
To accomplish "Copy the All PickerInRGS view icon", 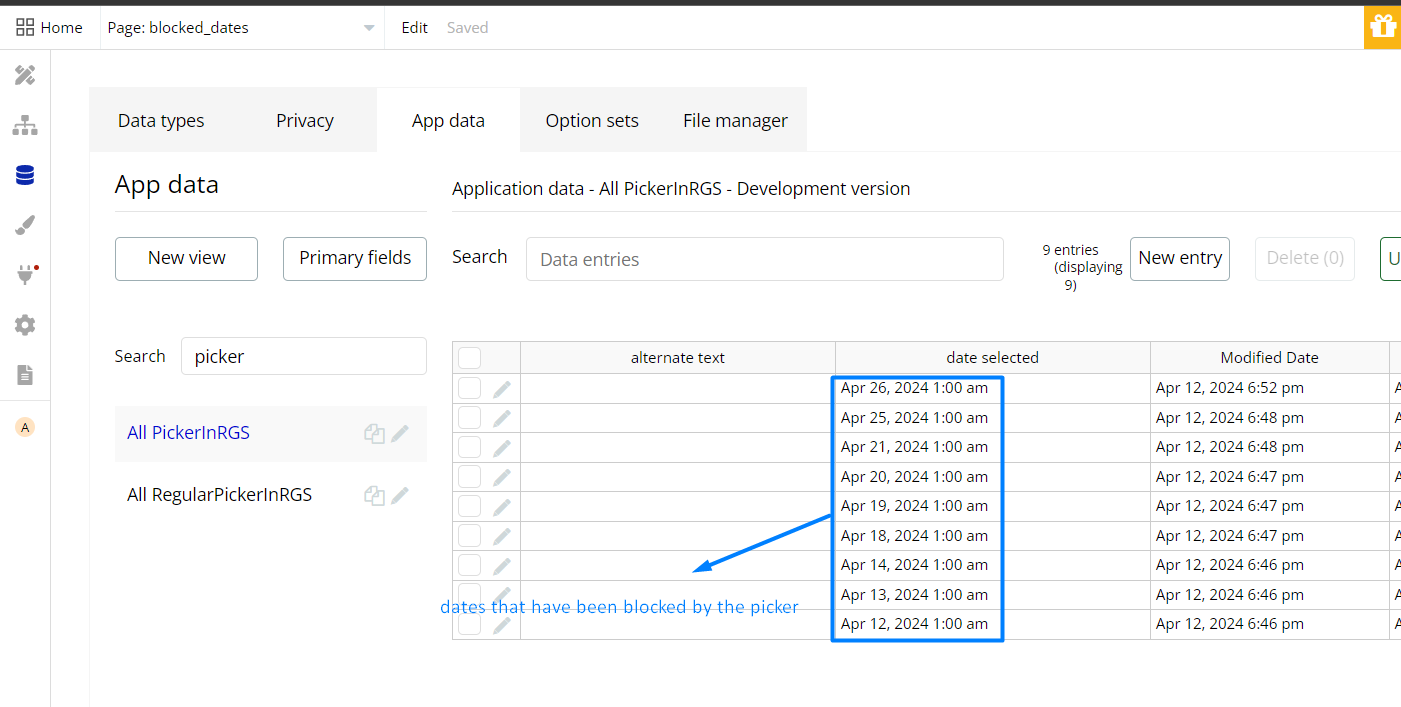I will [374, 434].
